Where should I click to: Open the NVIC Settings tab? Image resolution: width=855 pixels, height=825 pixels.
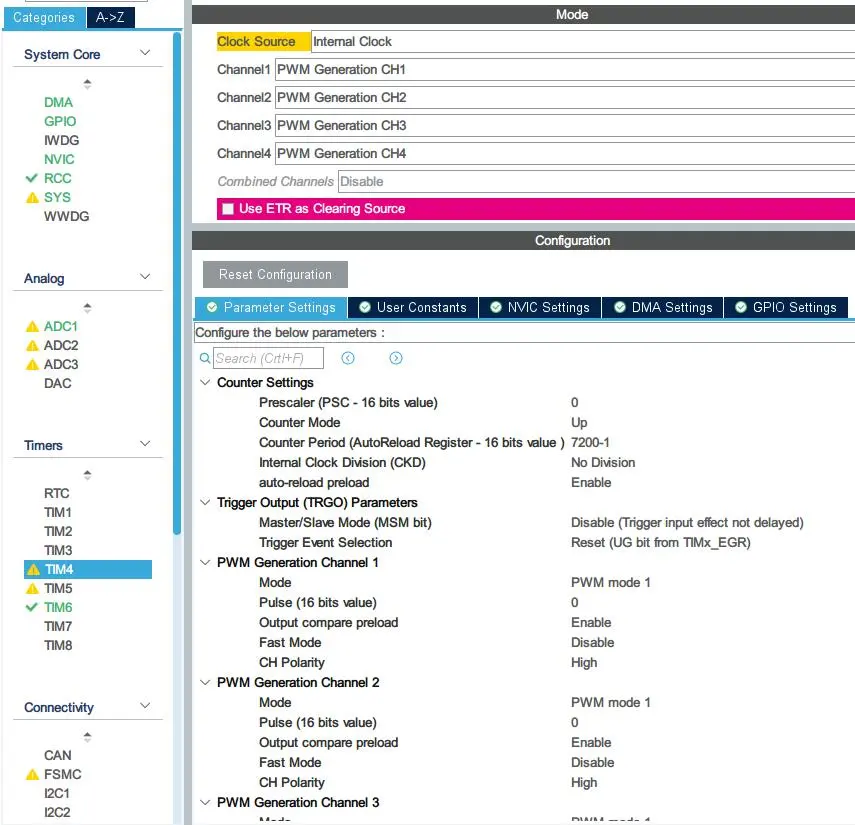(540, 308)
